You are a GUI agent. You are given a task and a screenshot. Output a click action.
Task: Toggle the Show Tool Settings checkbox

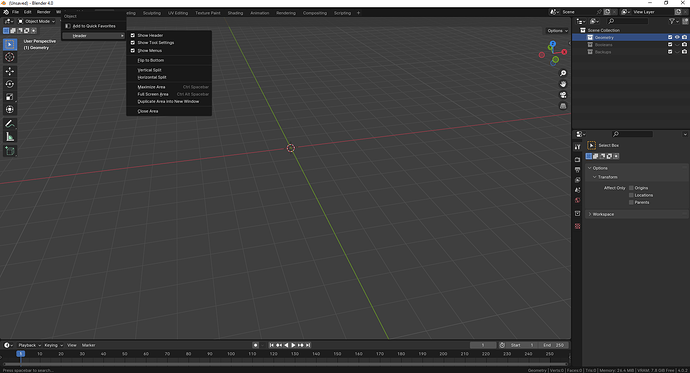(x=132, y=43)
